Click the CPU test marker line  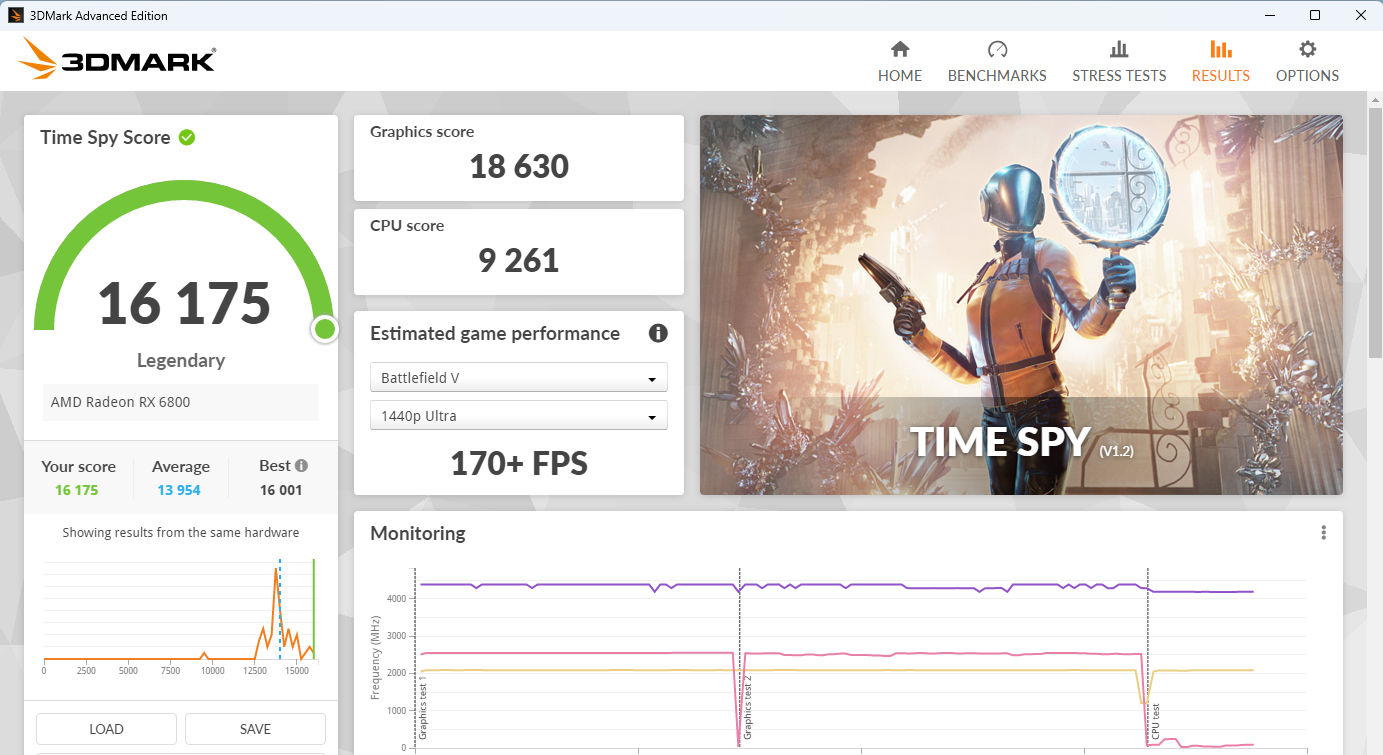coord(1148,657)
